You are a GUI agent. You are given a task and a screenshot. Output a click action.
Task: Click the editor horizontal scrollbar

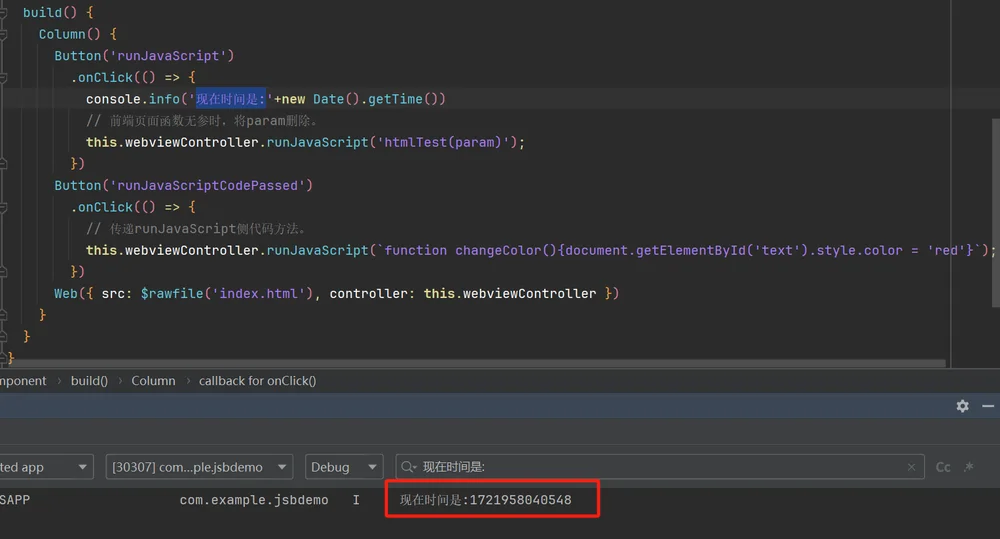click(x=473, y=363)
